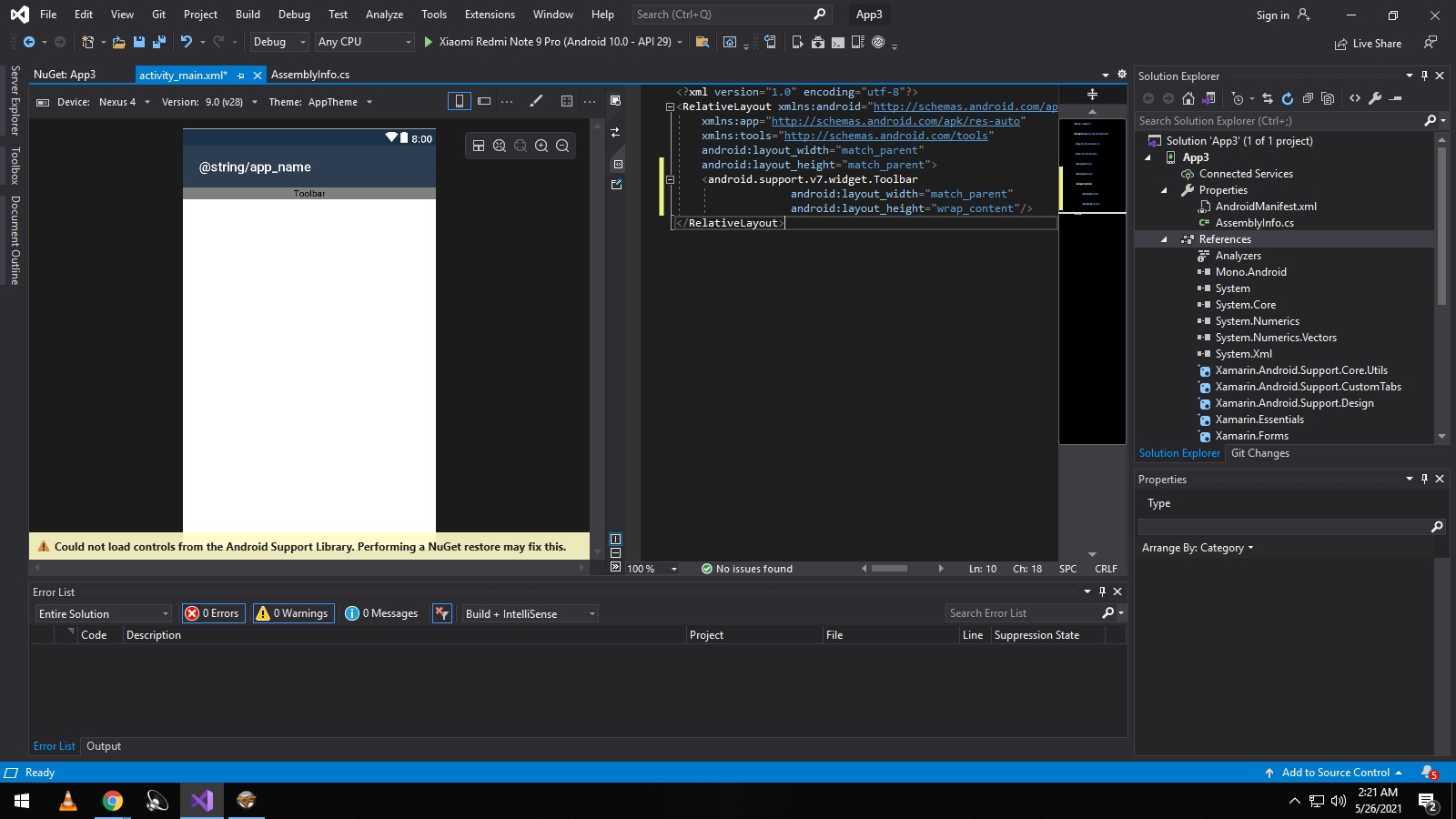This screenshot has width=1456, height=819.
Task: Open the Build + IntelliSense dropdown
Action: pos(530,613)
